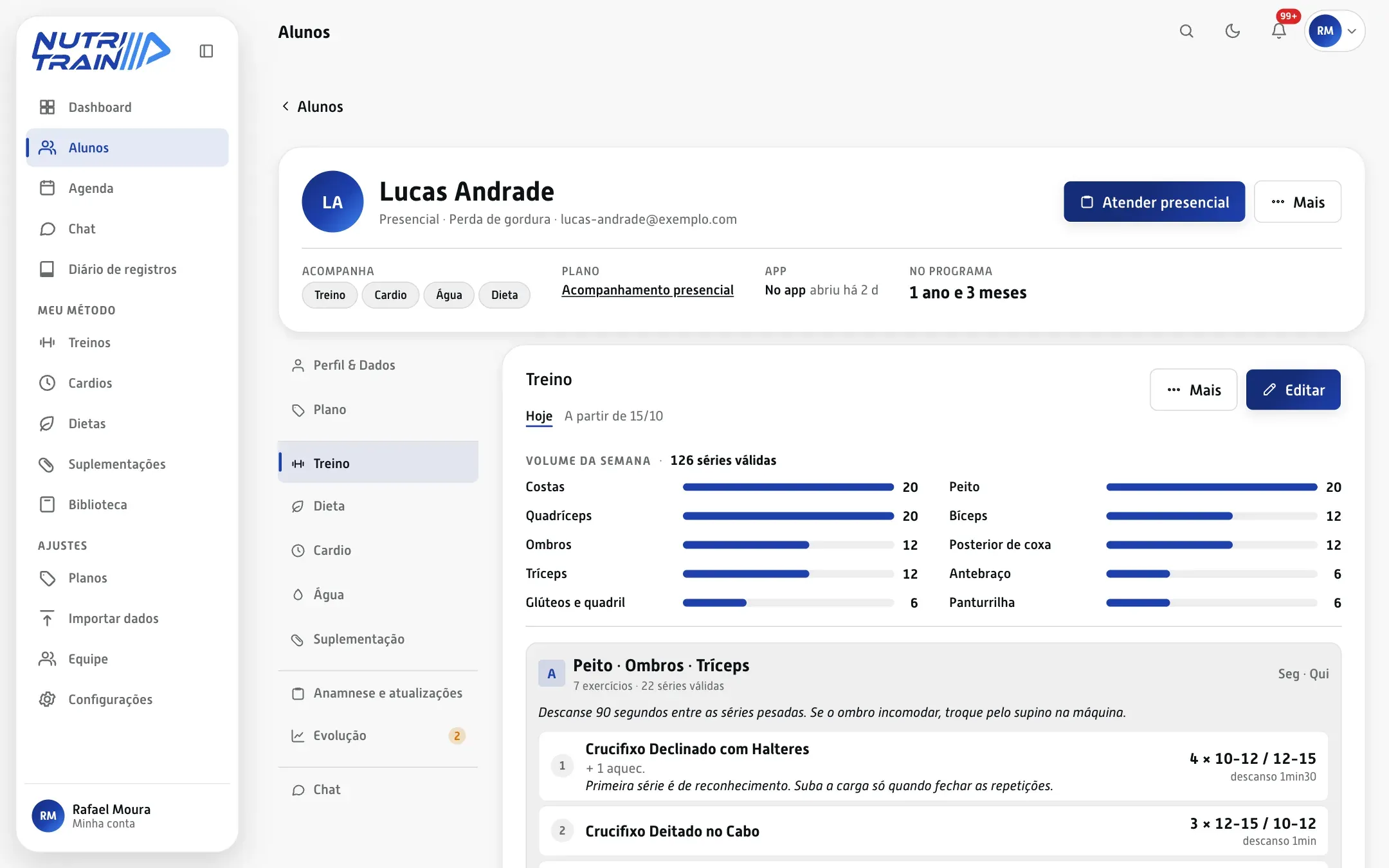
Task: Open Perfil & Dados section
Action: click(x=378, y=365)
